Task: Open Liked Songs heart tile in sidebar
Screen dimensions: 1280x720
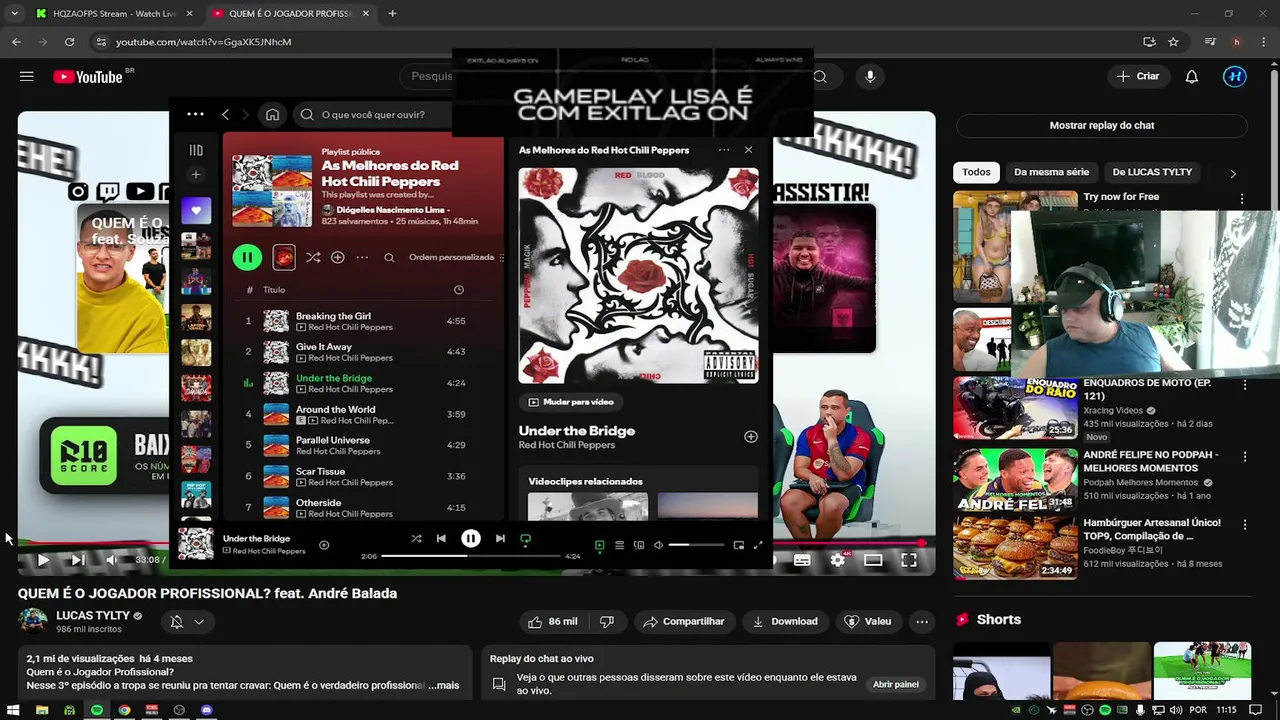Action: click(x=196, y=210)
